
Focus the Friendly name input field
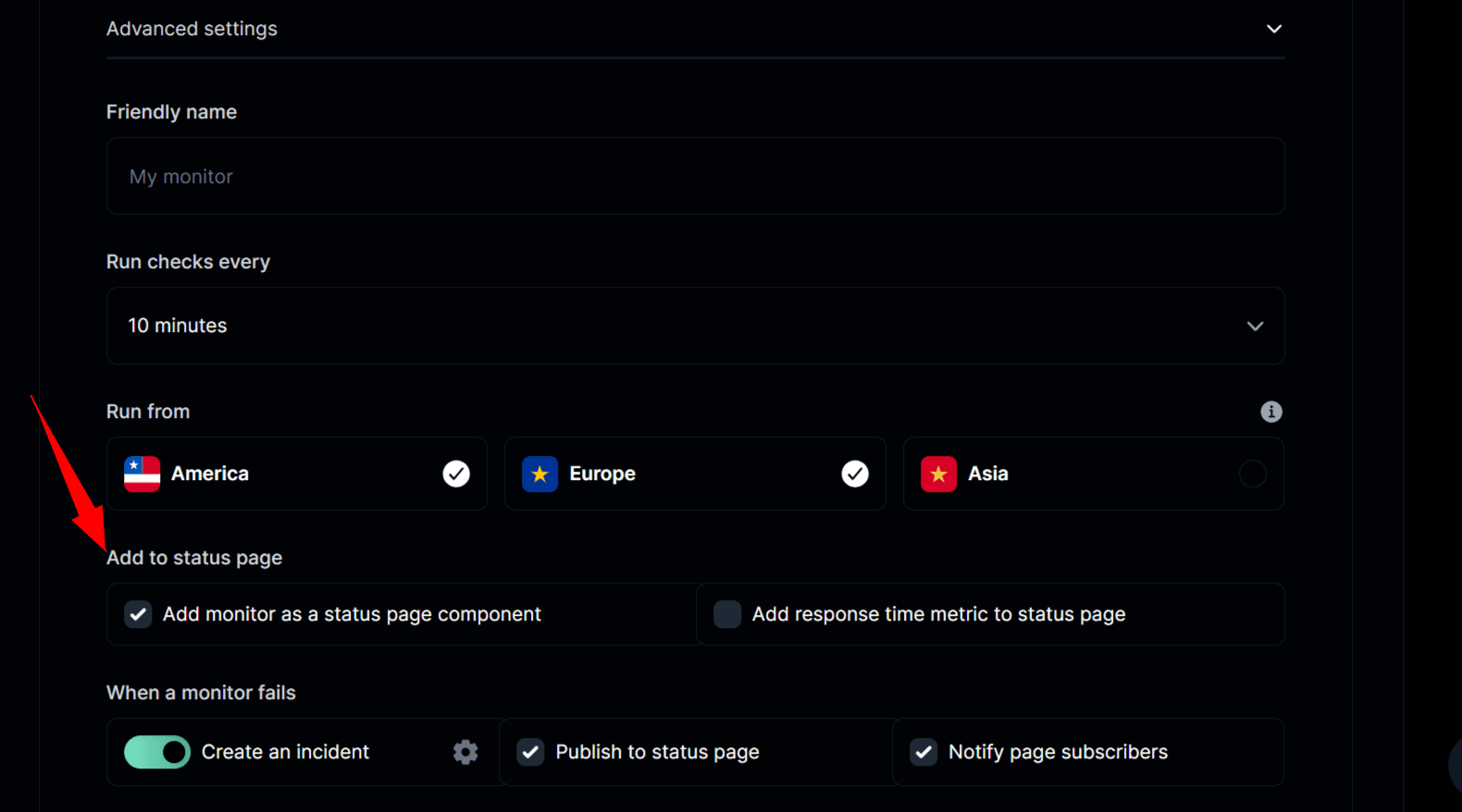(695, 177)
